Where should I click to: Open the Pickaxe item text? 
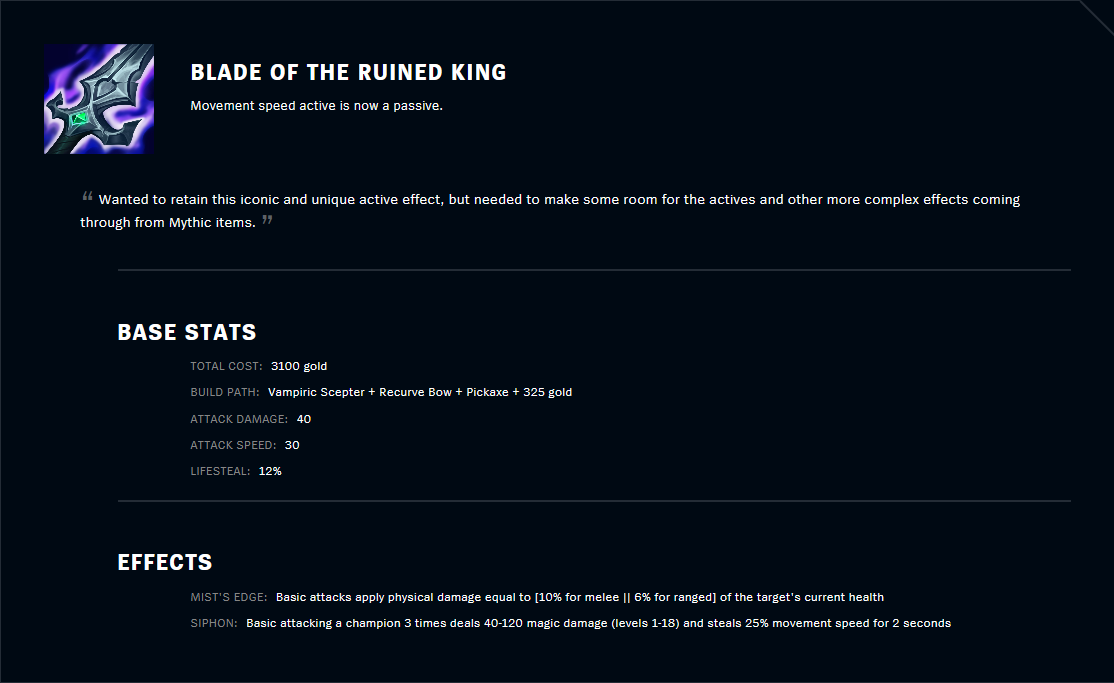pos(487,392)
